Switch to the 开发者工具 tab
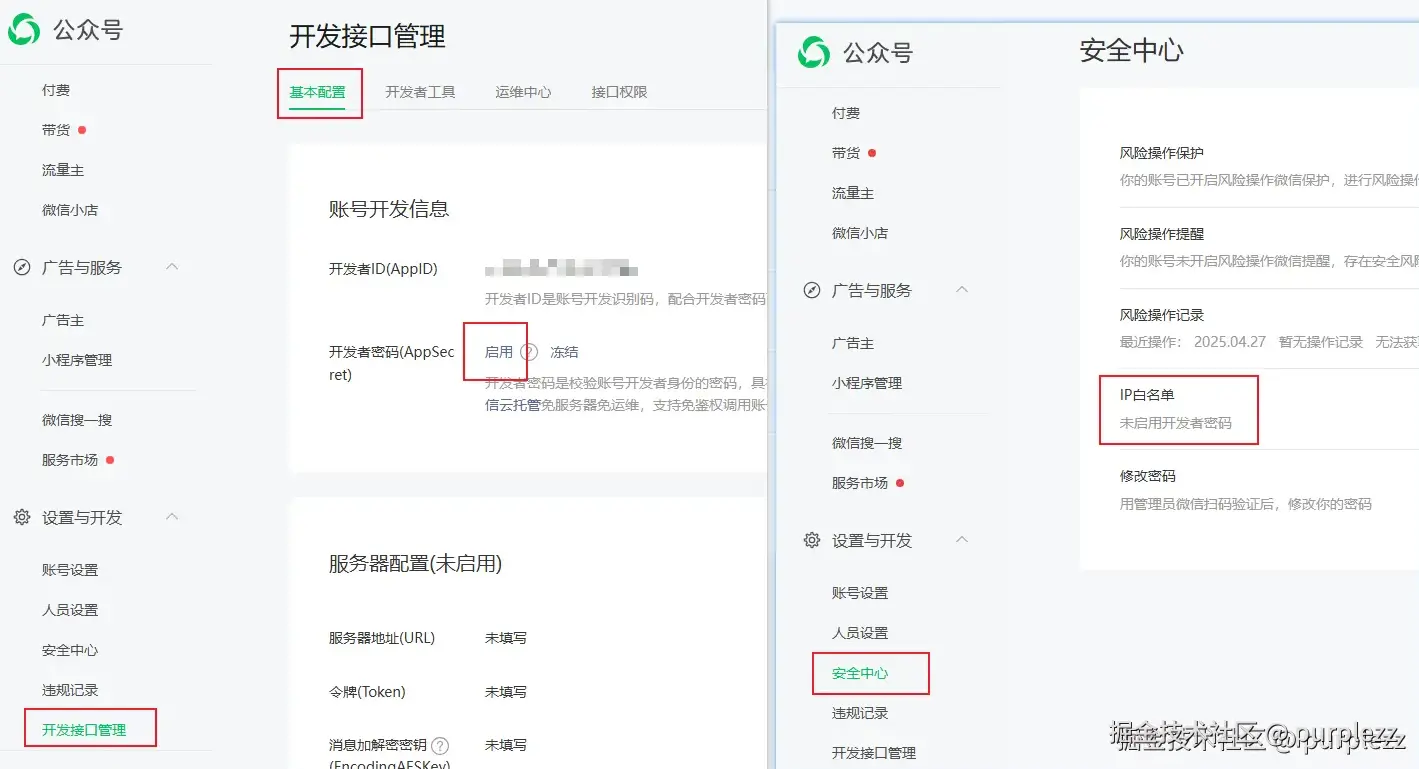Image resolution: width=1419 pixels, height=769 pixels. 420,92
